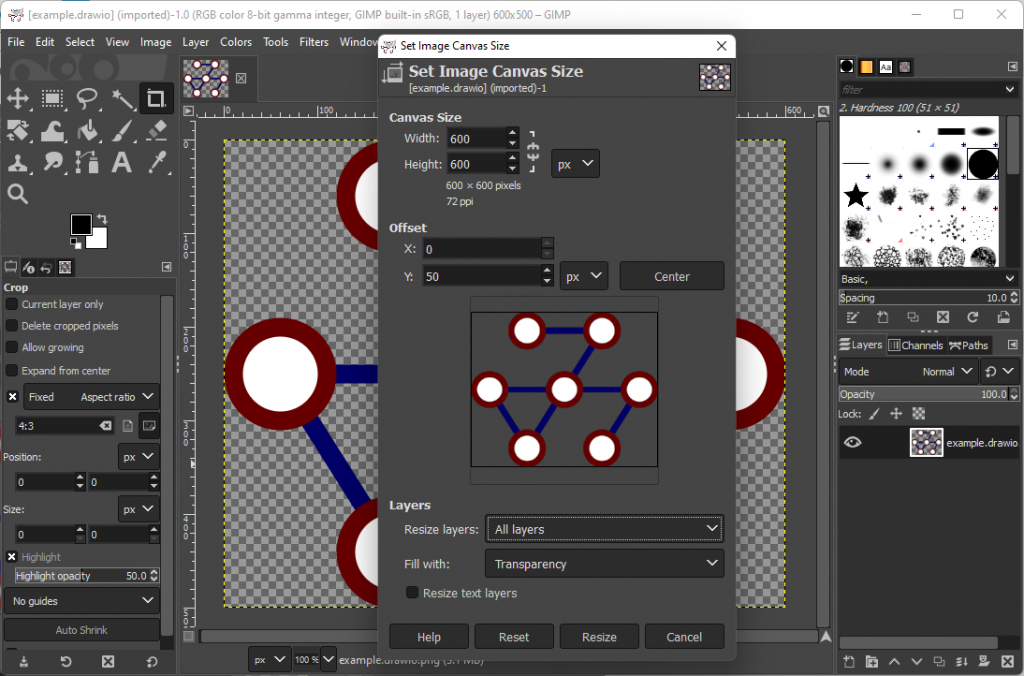1024x676 pixels.
Task: Center the image offset with Center button
Action: click(671, 276)
